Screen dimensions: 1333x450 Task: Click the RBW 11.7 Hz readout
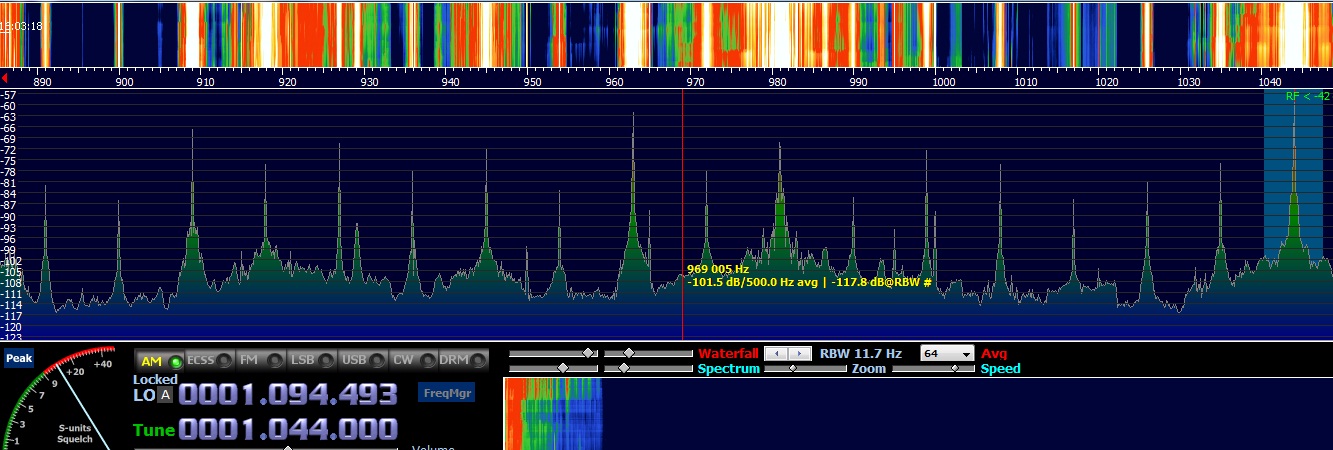pyautogui.click(x=861, y=354)
